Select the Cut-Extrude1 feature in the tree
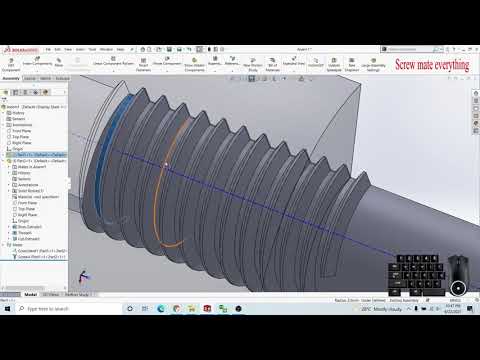This screenshot has height=360, width=480. (x=26, y=239)
